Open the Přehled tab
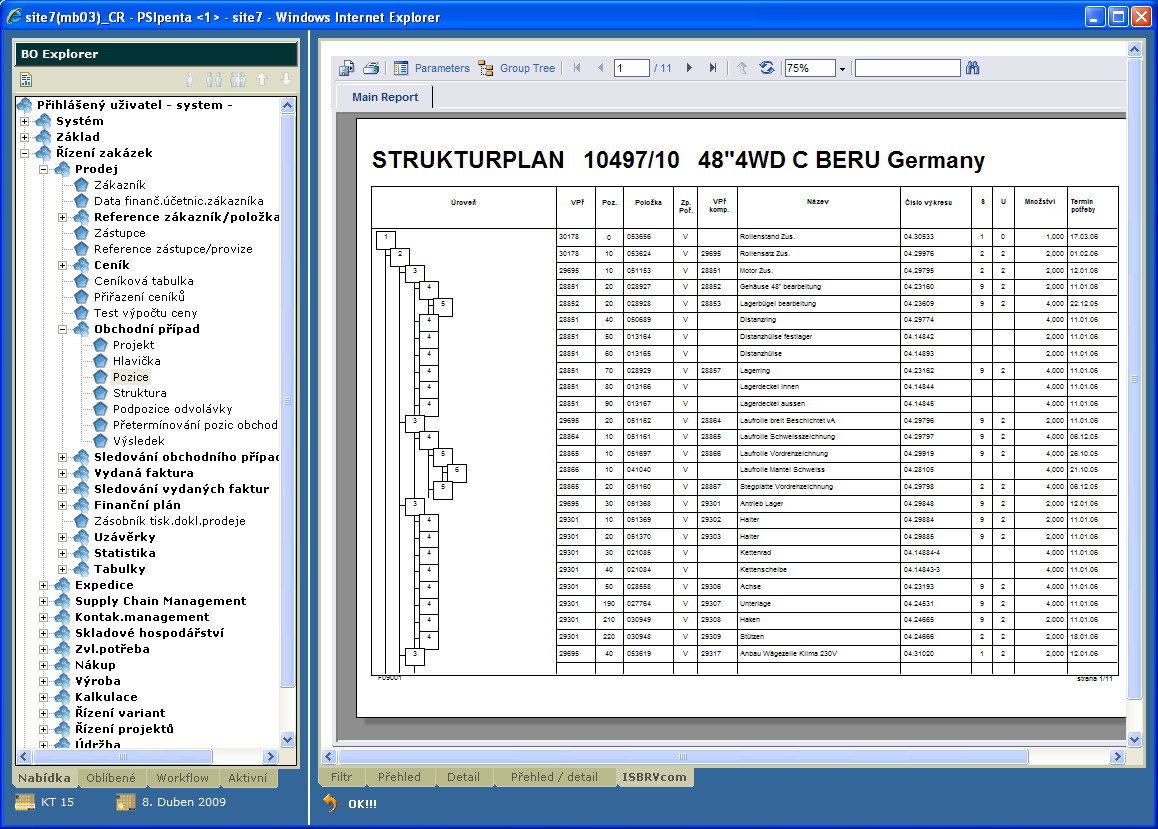This screenshot has height=829, width=1158. (x=399, y=777)
